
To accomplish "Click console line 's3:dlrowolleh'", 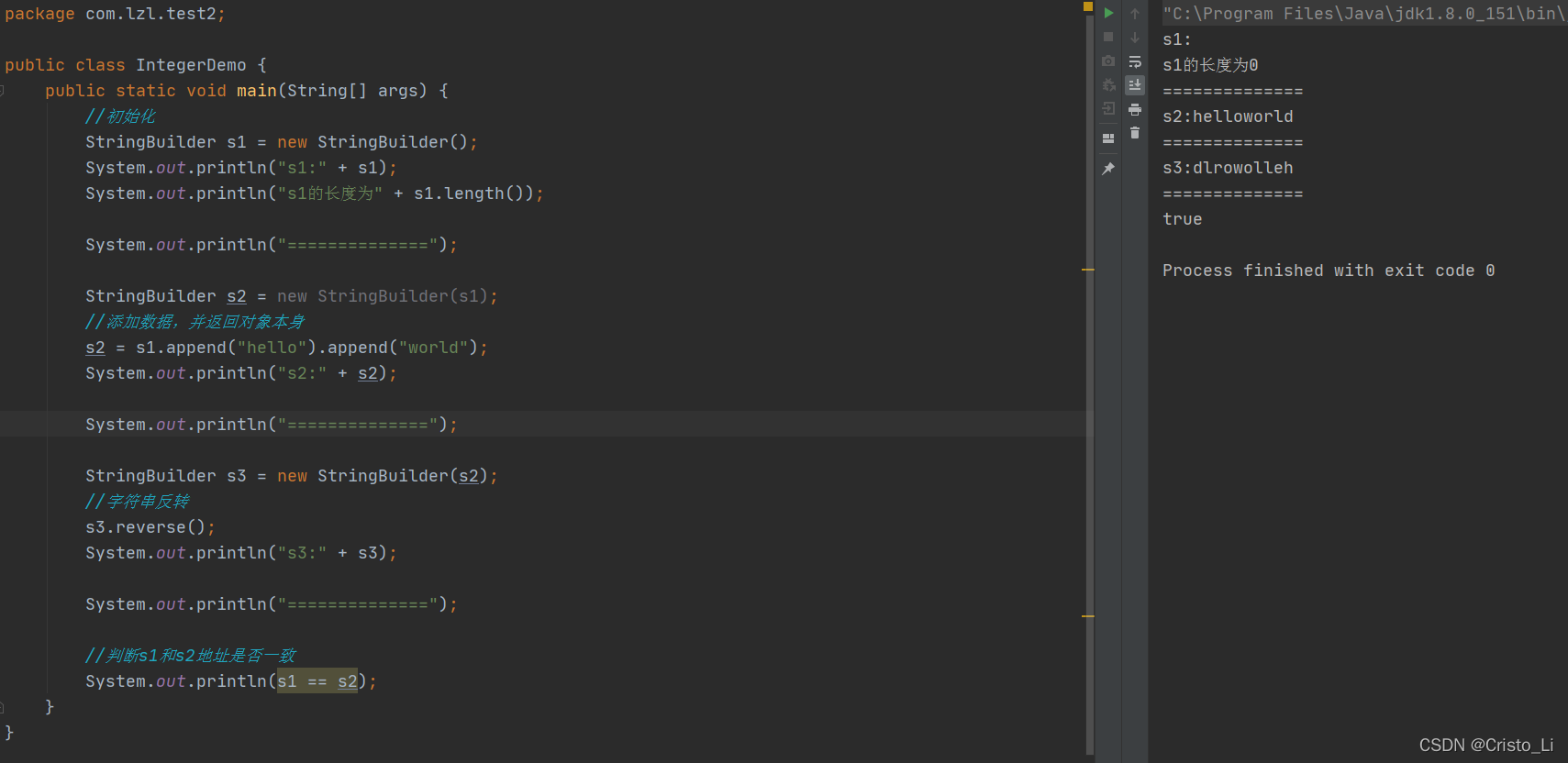I will click(x=1228, y=168).
